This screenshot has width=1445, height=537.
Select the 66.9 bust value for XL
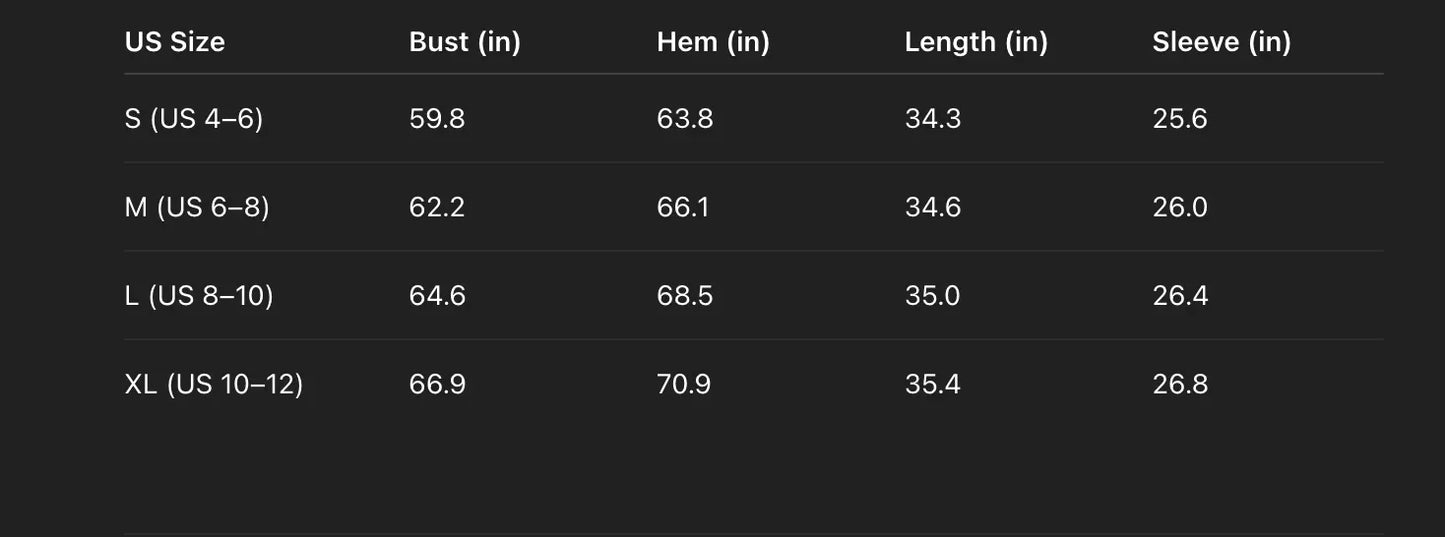437,384
